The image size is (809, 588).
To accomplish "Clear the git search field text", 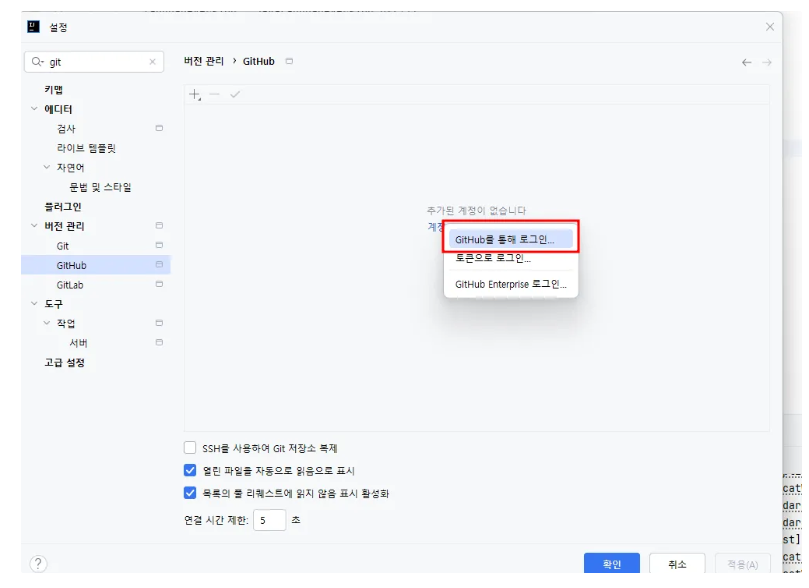I will click(152, 62).
